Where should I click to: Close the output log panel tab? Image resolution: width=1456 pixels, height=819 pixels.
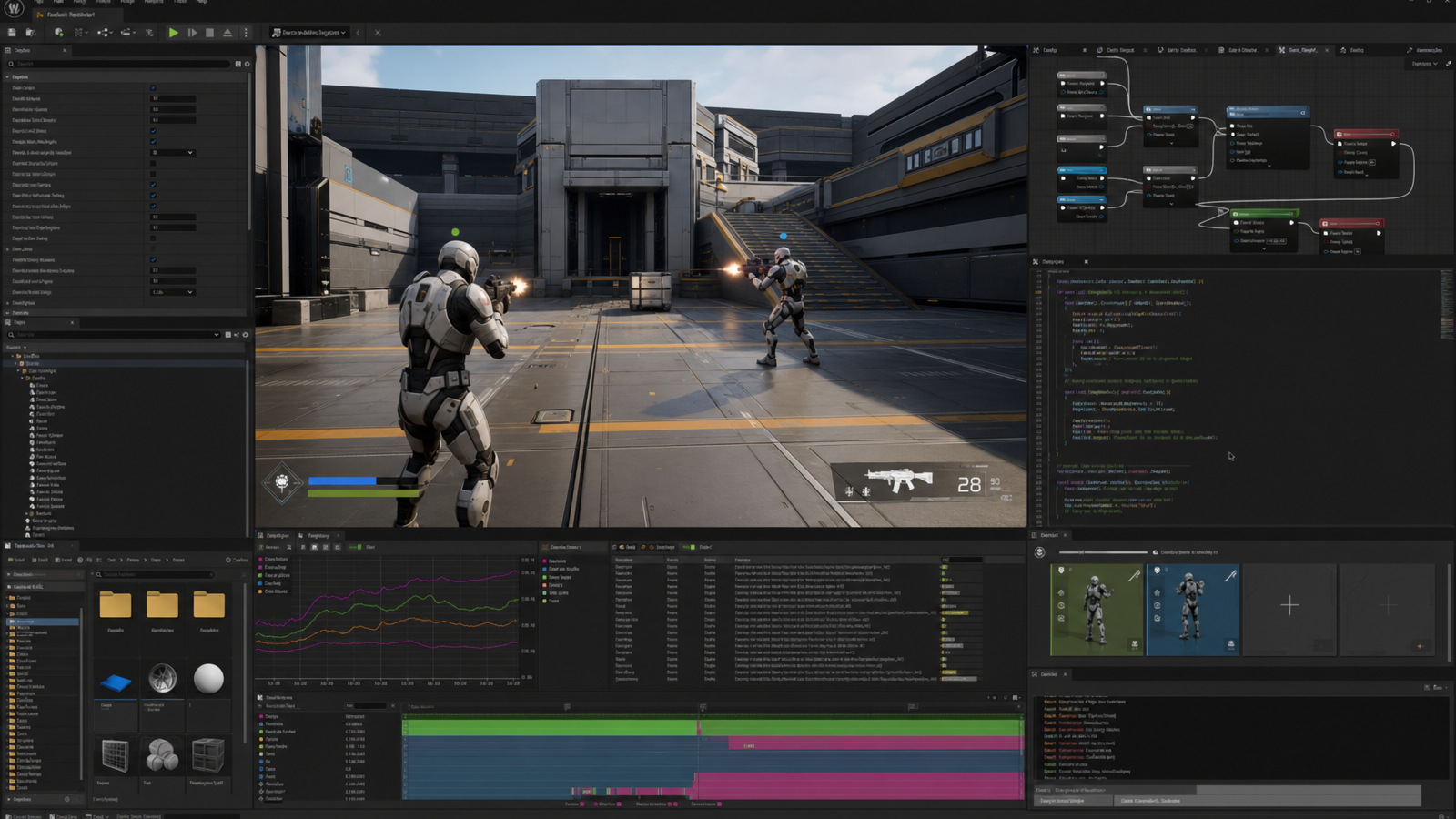point(1066,674)
